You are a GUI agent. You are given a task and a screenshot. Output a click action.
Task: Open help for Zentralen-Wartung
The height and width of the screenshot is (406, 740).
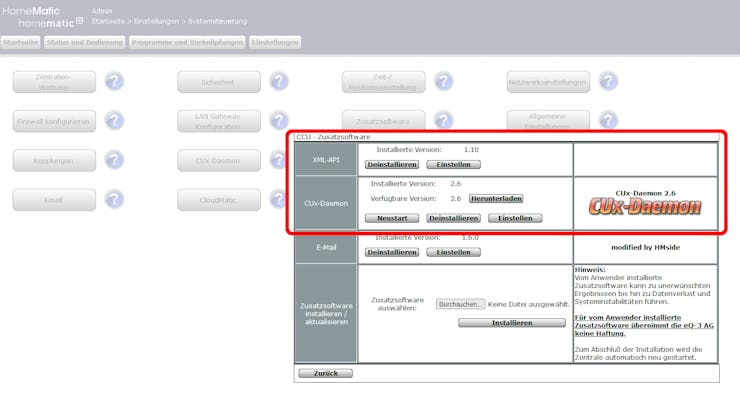point(114,82)
